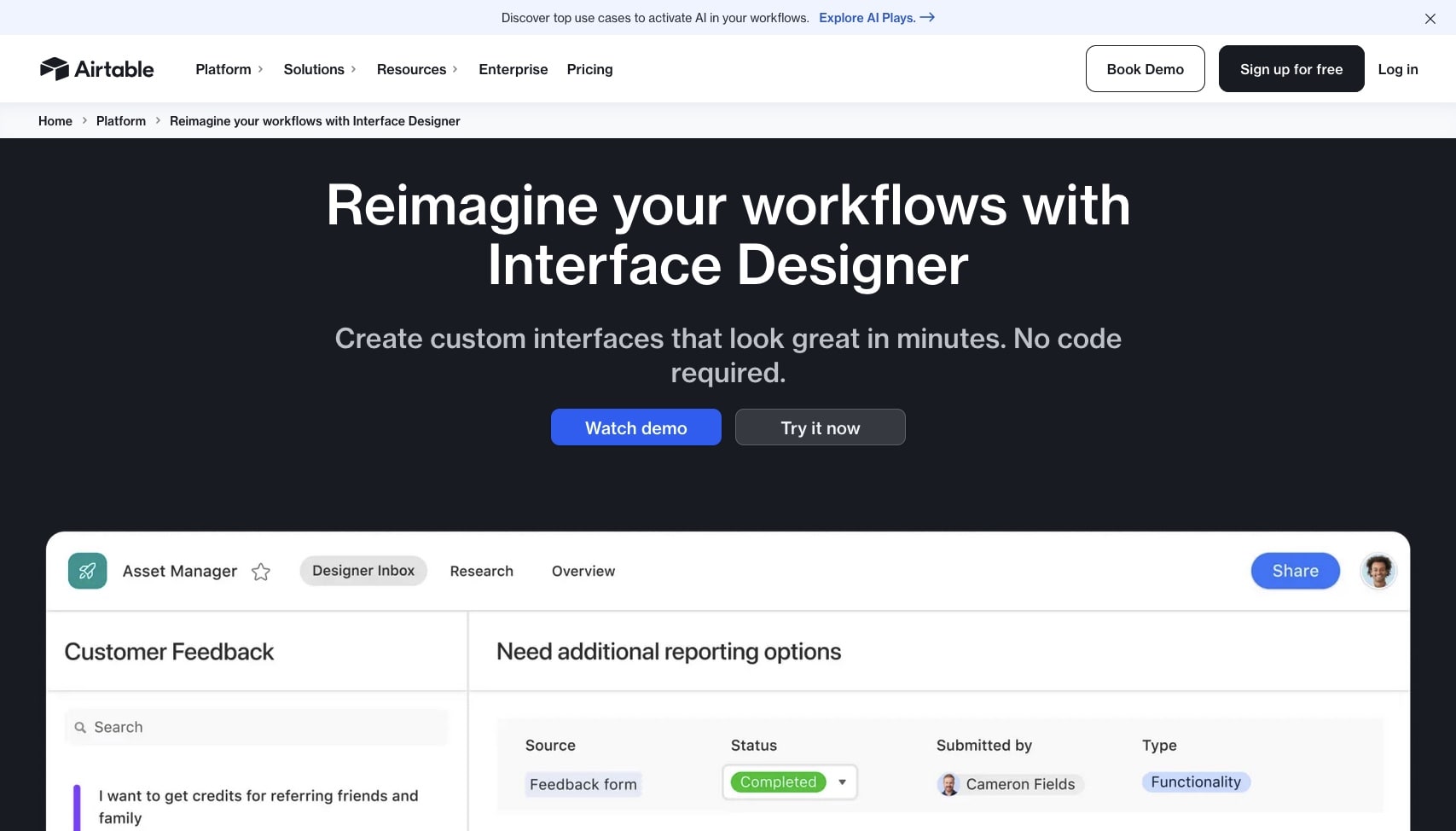Open the Status dropdown arrow
1456x831 pixels.
pos(842,782)
